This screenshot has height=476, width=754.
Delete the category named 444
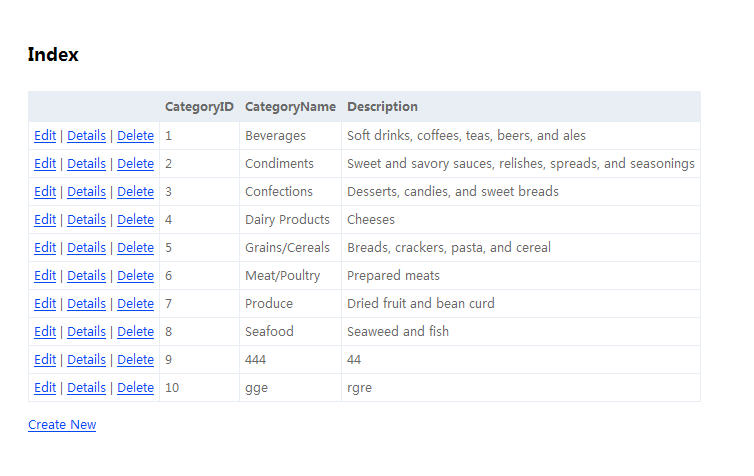(135, 360)
